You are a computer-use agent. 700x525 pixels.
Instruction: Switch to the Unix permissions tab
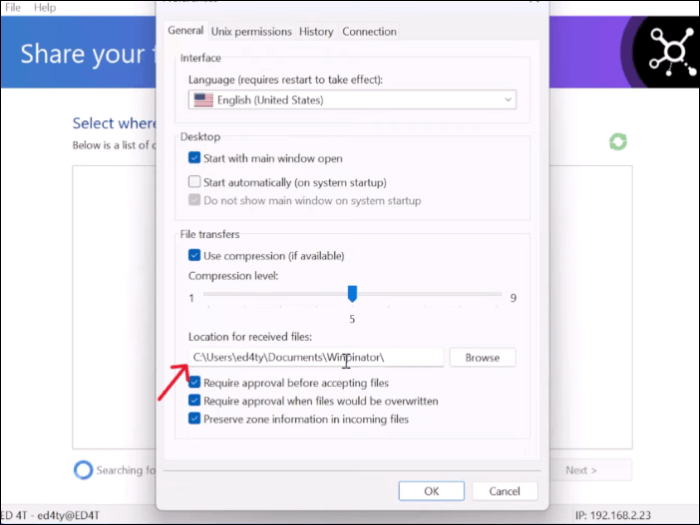pos(251,32)
